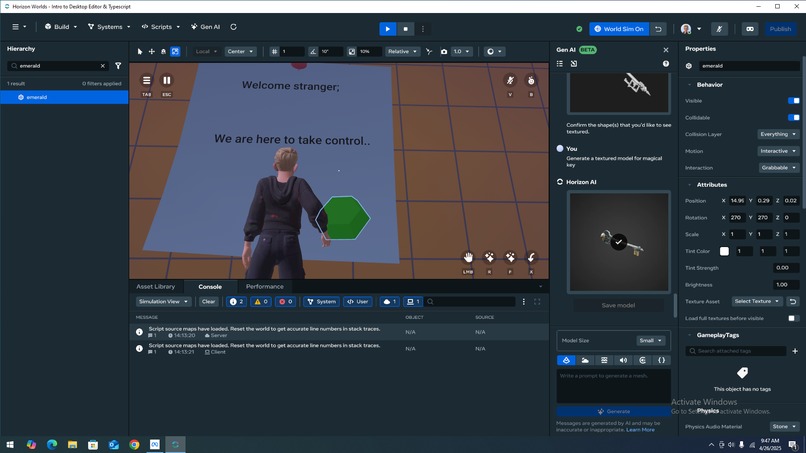Close the Gen AI panel

coord(666,50)
